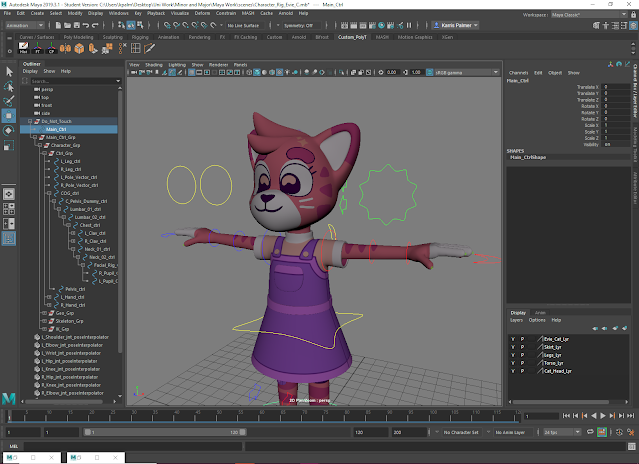Open the Deform menu
639x464 pixels.
pos(202,13)
